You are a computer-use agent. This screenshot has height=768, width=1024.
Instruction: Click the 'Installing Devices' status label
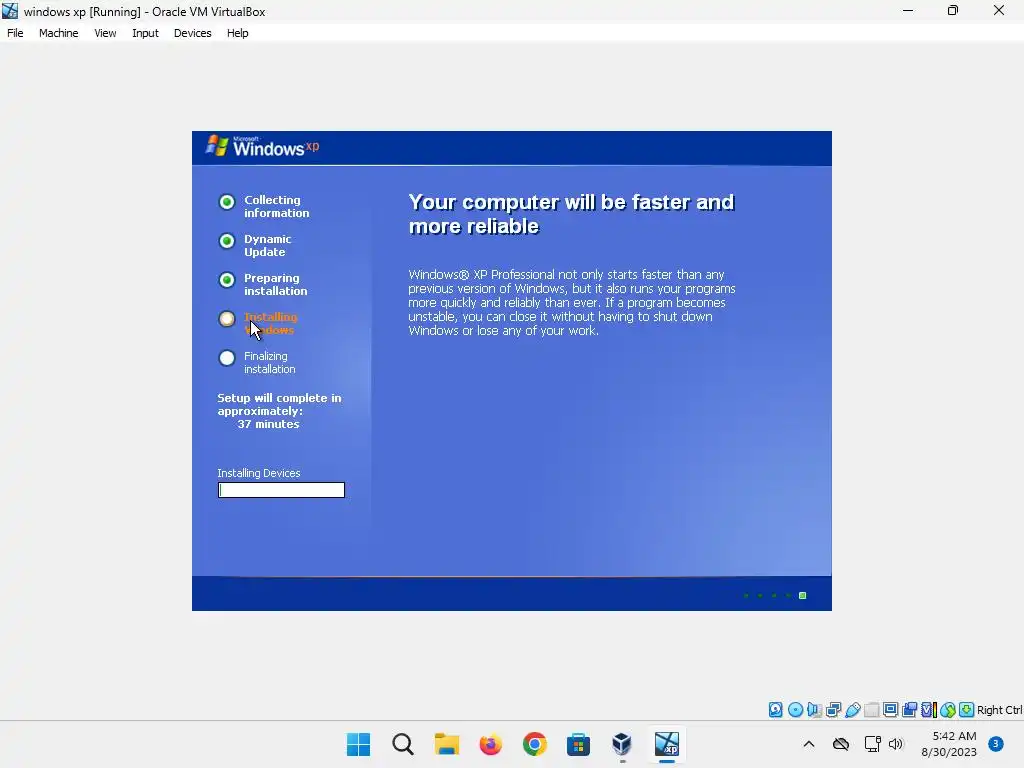pos(259,473)
